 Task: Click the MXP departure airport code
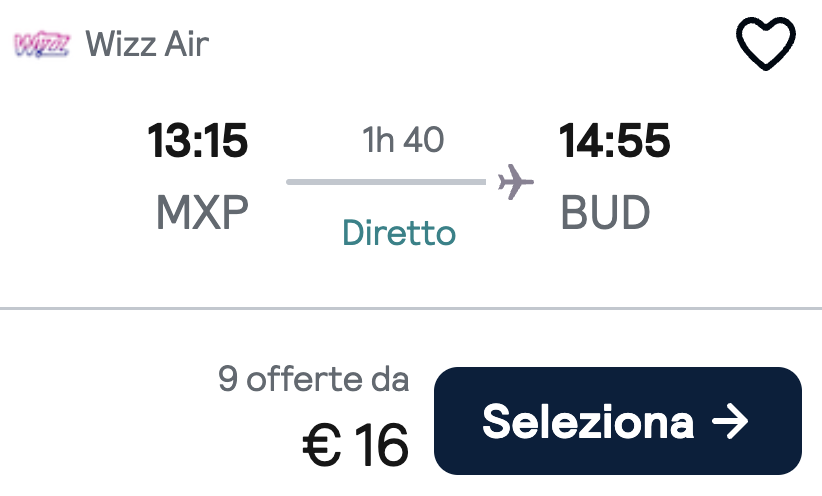(x=202, y=212)
